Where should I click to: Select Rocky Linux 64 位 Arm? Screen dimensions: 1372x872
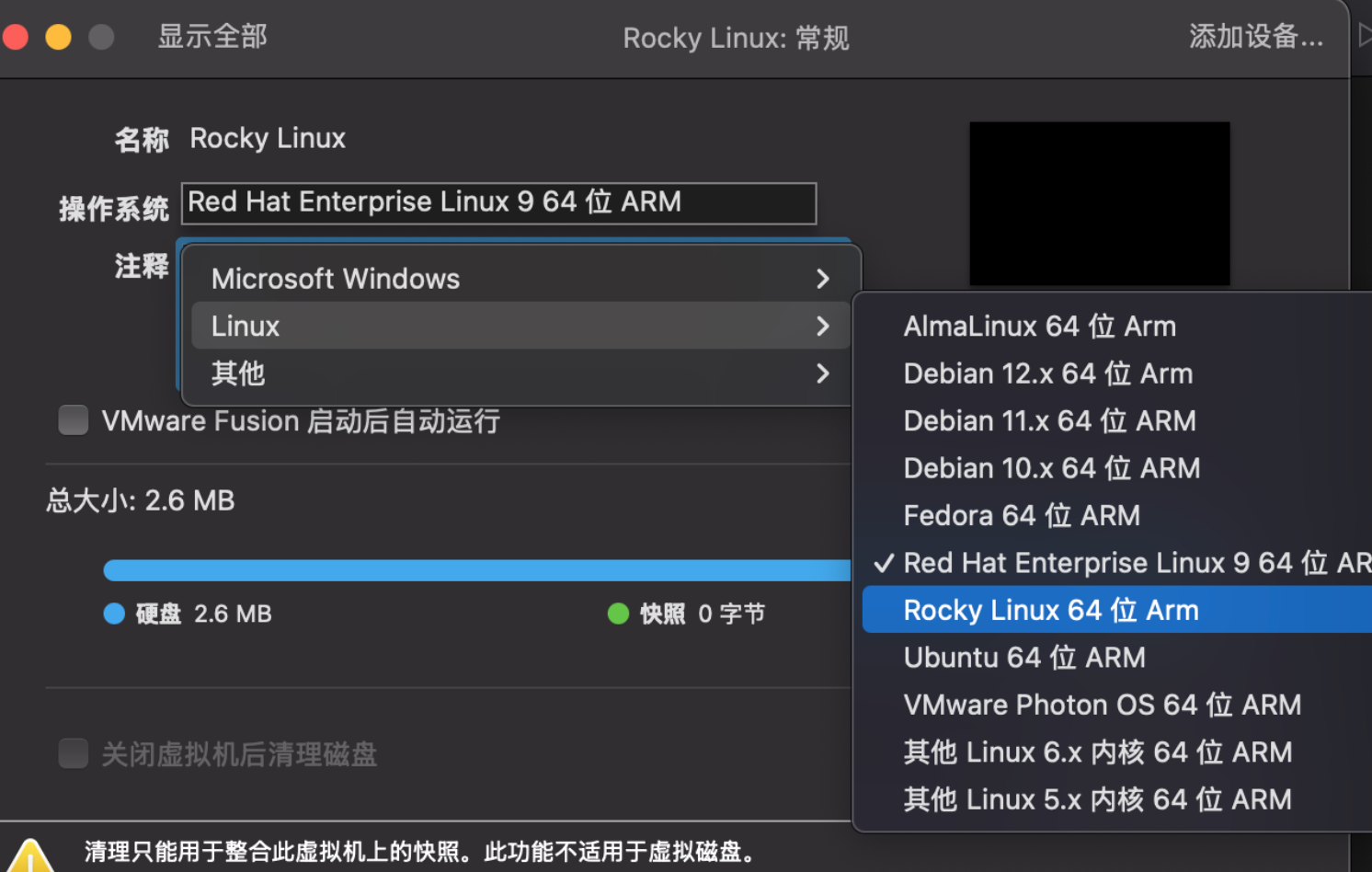click(1050, 610)
